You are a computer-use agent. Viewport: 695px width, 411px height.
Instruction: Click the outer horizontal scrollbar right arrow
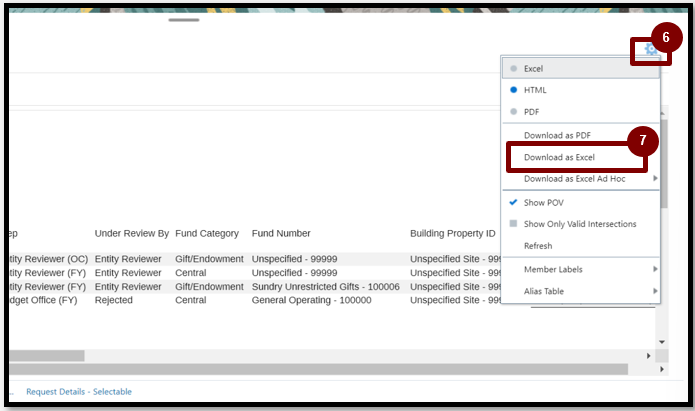pyautogui.click(x=662, y=369)
